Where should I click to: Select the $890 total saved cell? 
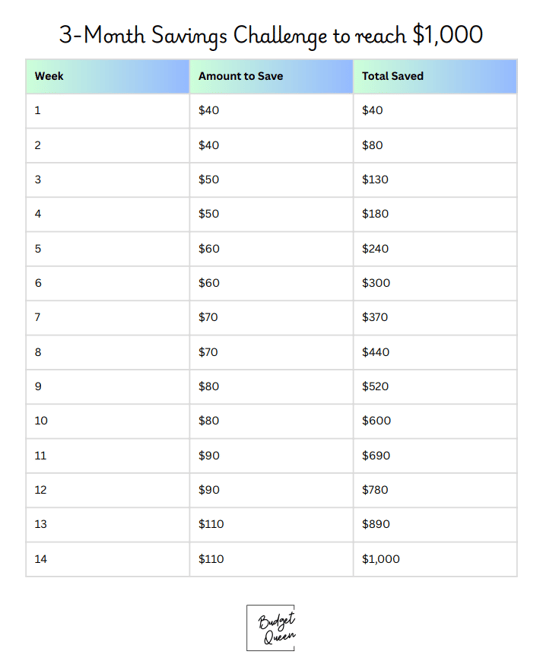(435, 525)
